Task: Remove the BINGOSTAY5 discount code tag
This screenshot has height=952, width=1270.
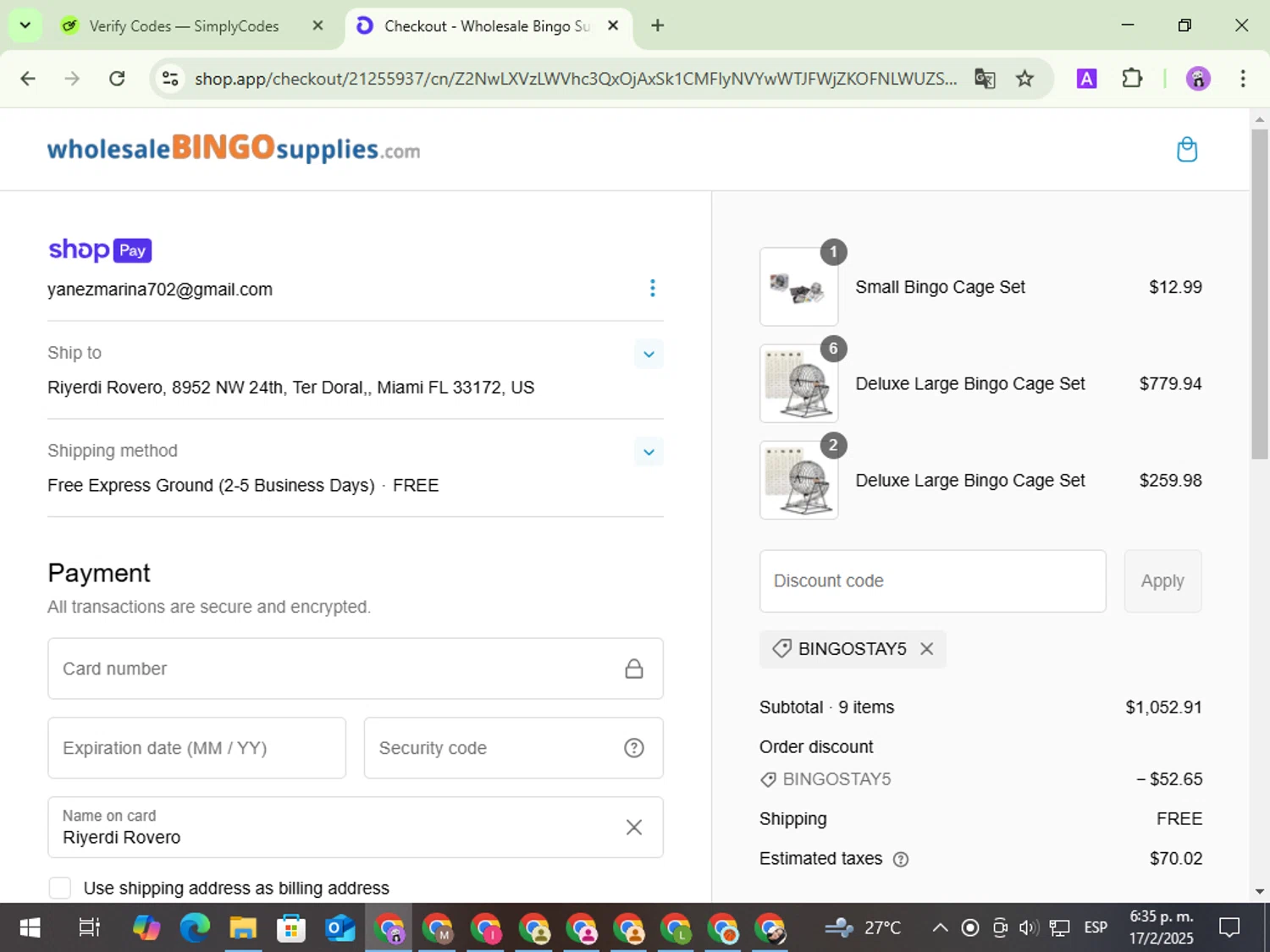Action: pos(927,649)
